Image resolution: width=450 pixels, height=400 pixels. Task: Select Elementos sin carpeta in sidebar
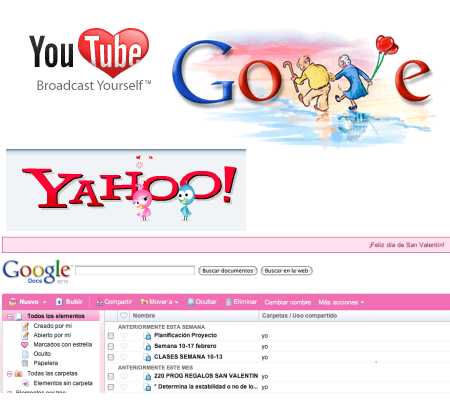63,383
